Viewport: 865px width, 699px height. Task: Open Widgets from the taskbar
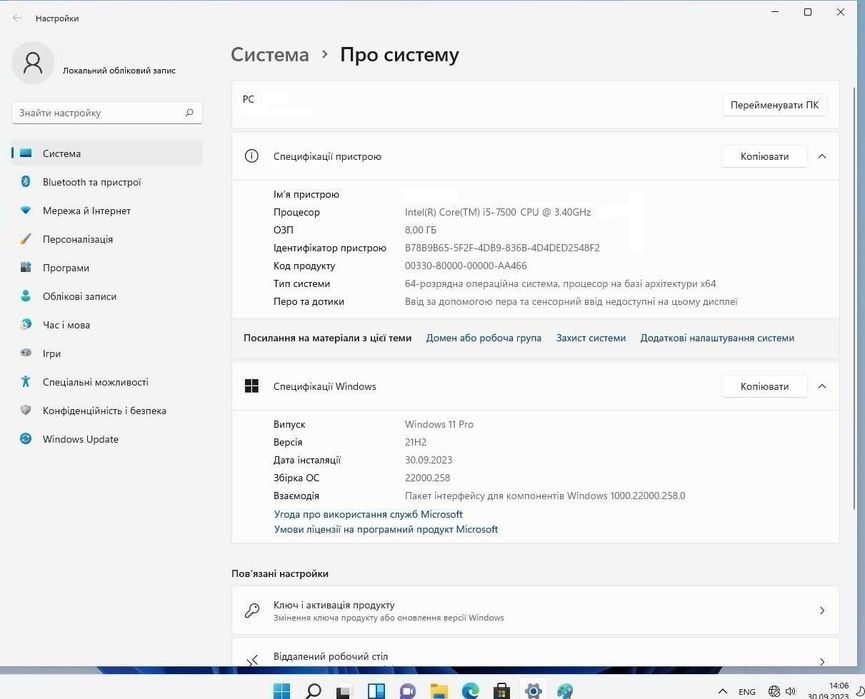pos(376,691)
